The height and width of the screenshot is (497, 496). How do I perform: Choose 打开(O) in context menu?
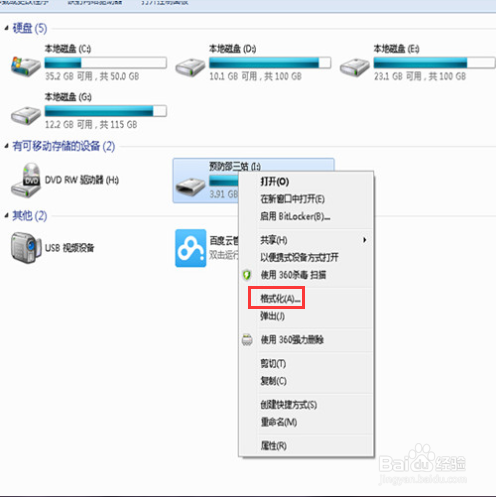click(x=275, y=182)
